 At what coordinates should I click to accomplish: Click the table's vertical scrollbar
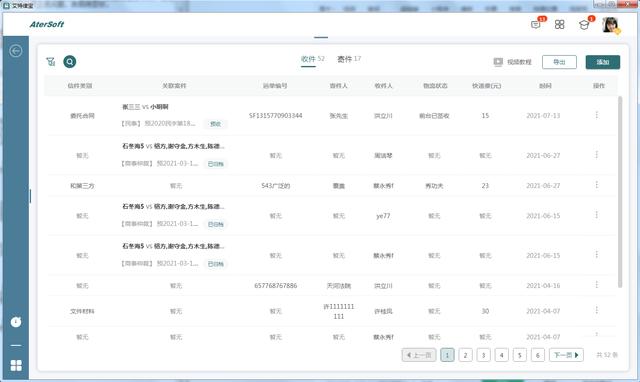click(620, 192)
